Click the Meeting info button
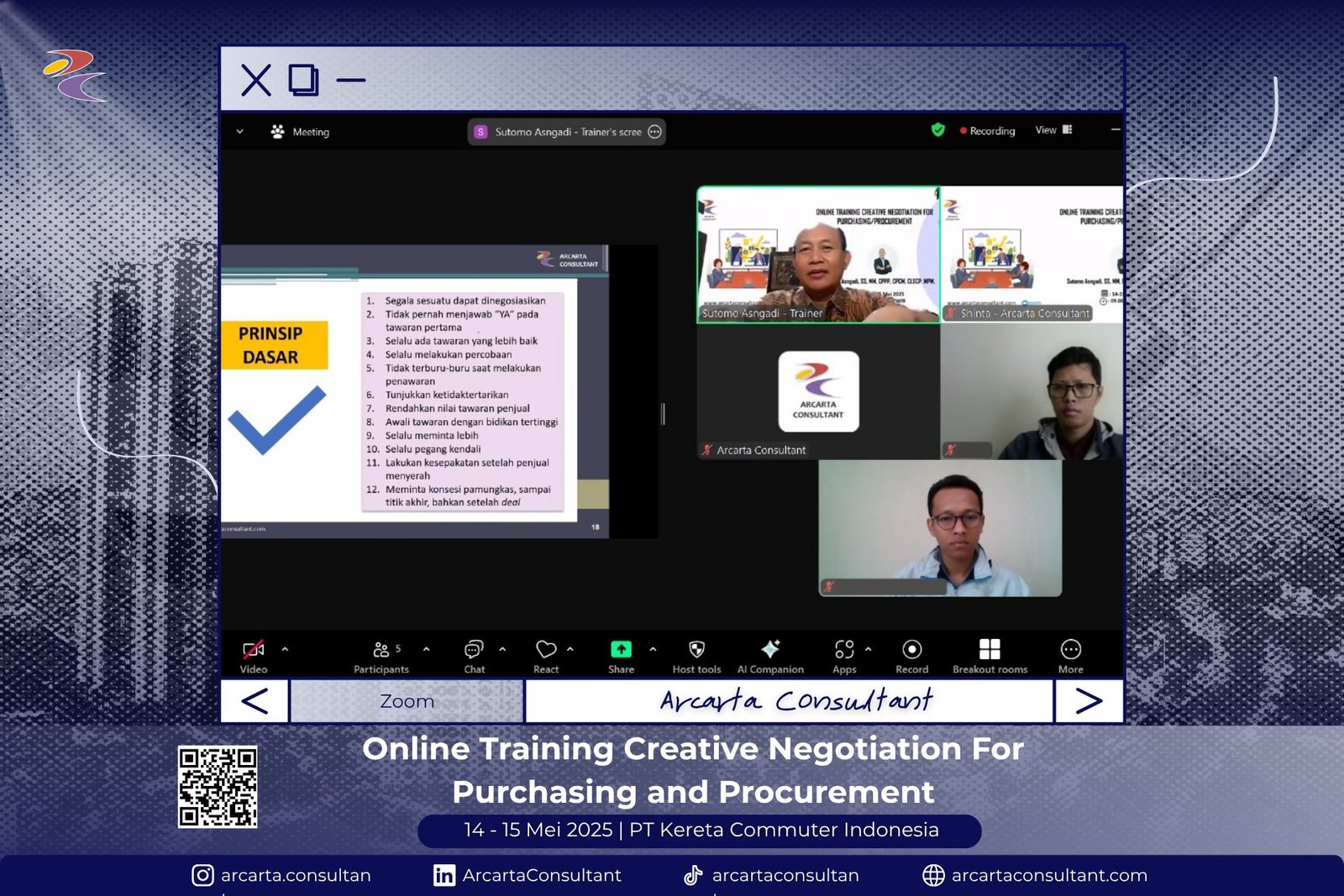Screen dimensions: 1344x896 (x=300, y=132)
